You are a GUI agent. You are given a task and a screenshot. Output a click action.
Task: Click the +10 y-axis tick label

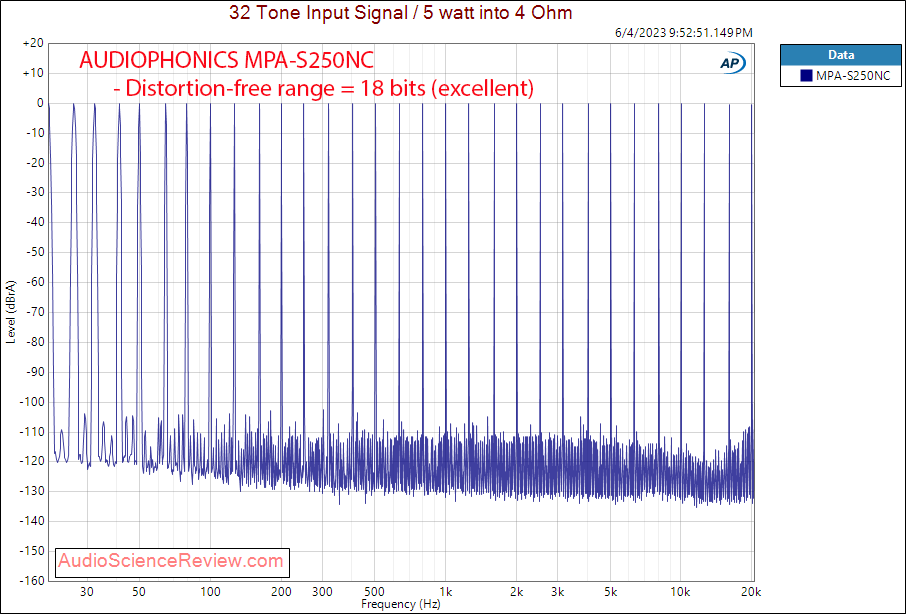click(33, 73)
